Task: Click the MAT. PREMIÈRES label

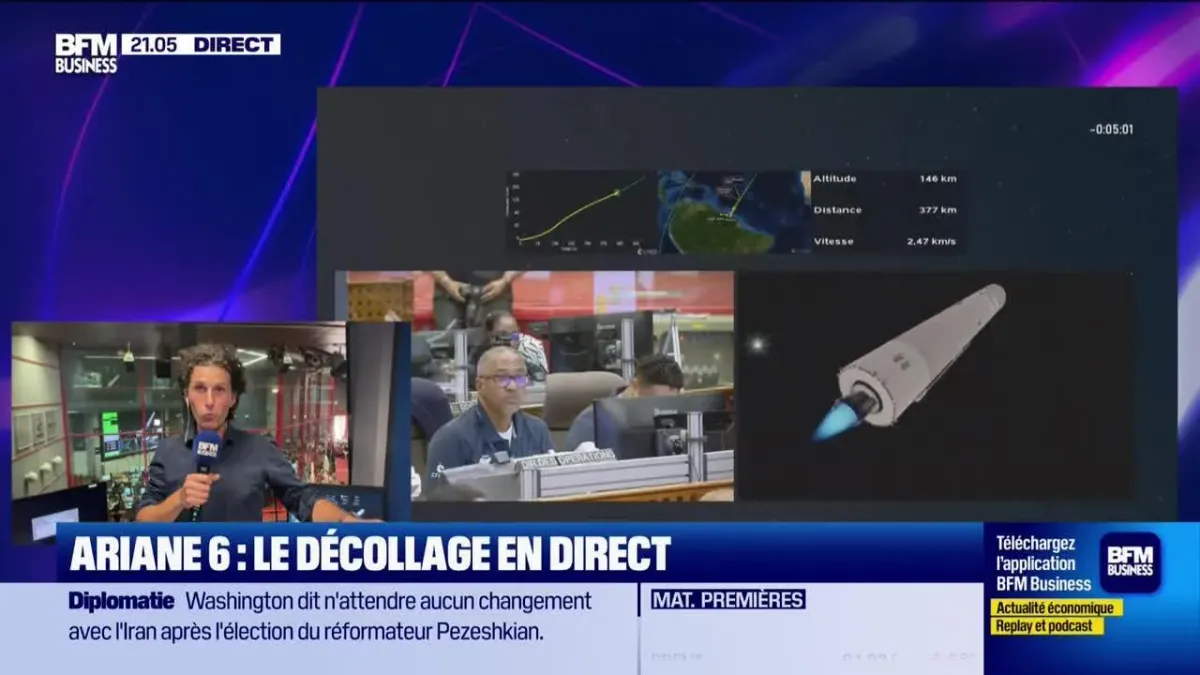Action: (728, 600)
